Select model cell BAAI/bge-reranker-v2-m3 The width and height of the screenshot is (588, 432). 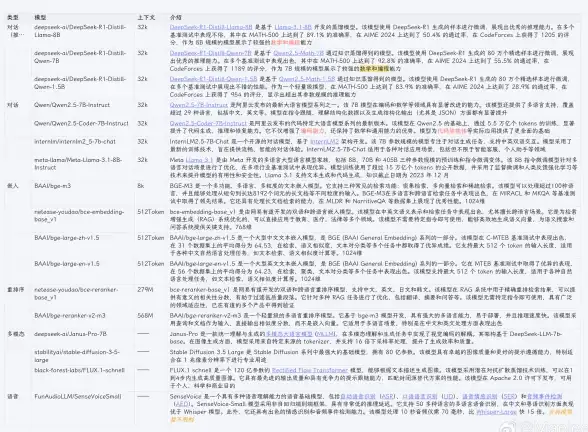click(x=70, y=316)
